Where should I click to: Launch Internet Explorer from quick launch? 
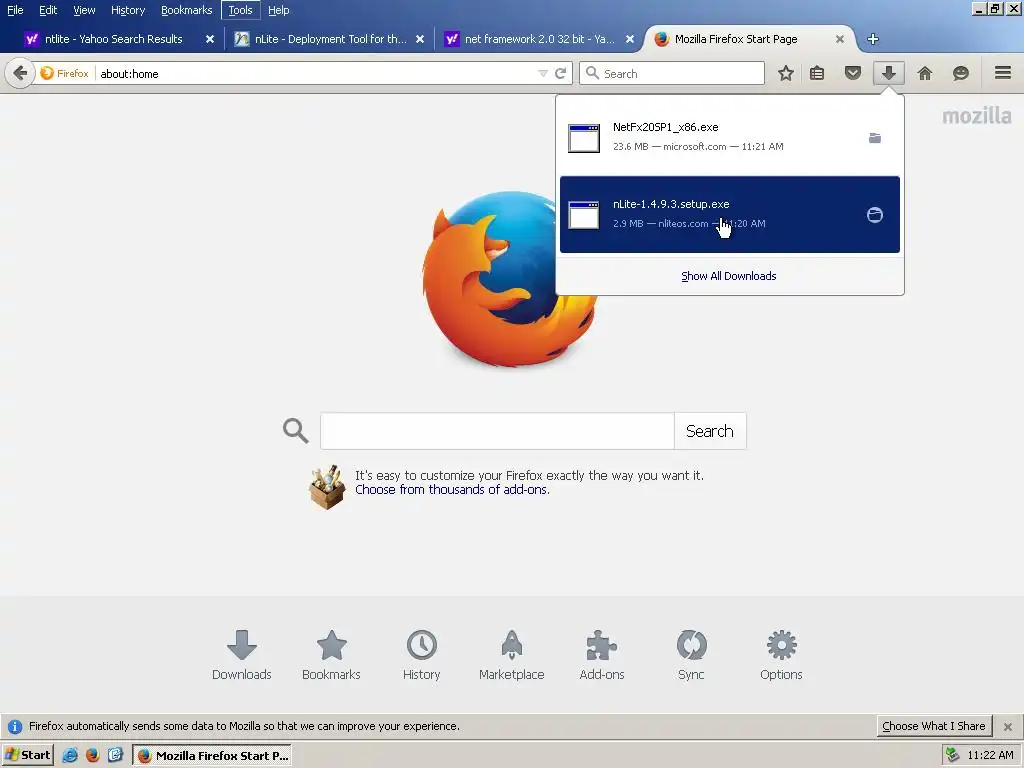[70, 756]
